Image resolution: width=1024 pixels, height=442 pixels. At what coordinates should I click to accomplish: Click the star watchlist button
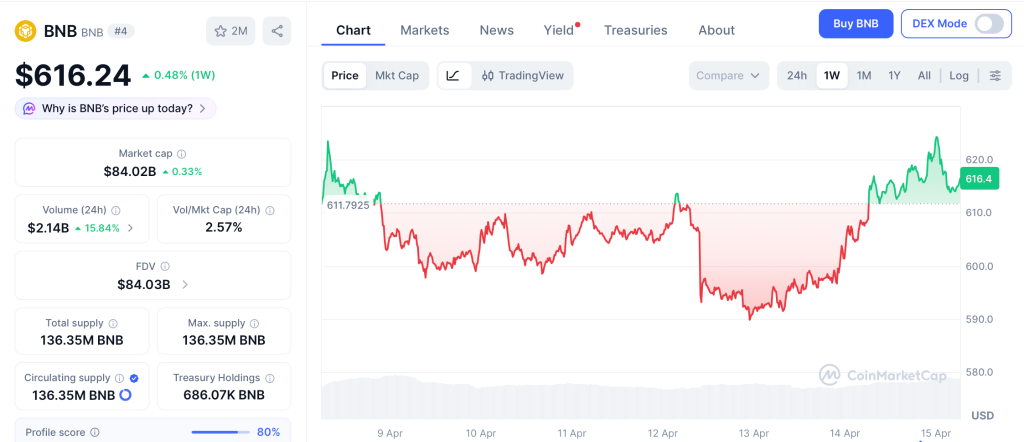coord(231,31)
